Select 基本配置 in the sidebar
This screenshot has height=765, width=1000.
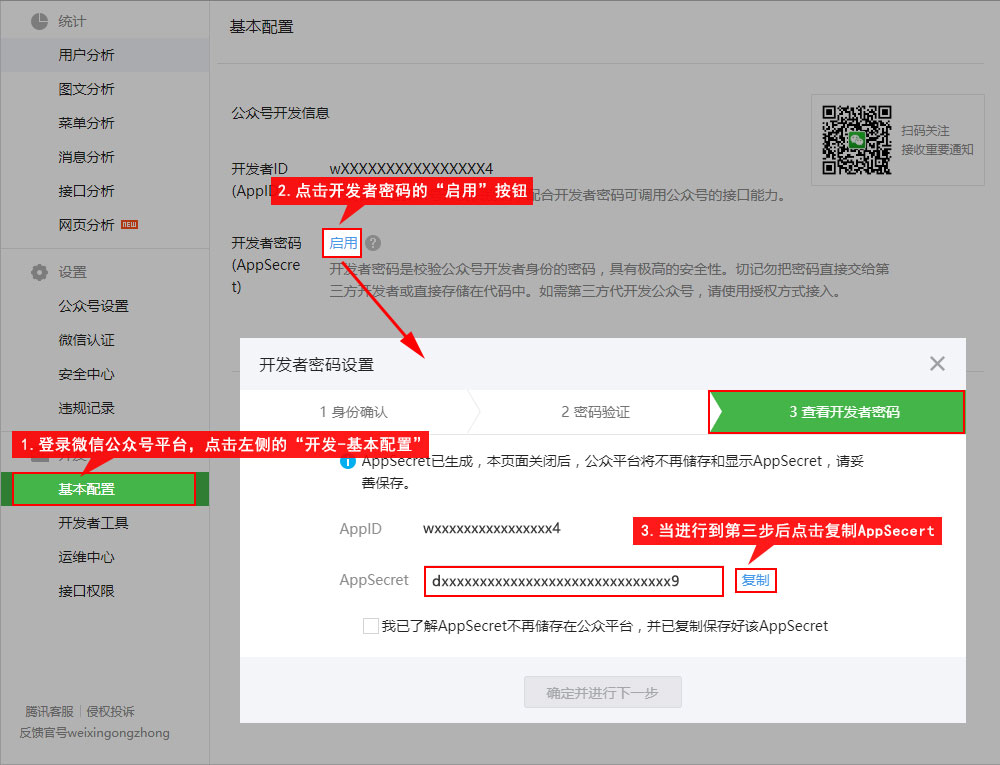[x=86, y=489]
